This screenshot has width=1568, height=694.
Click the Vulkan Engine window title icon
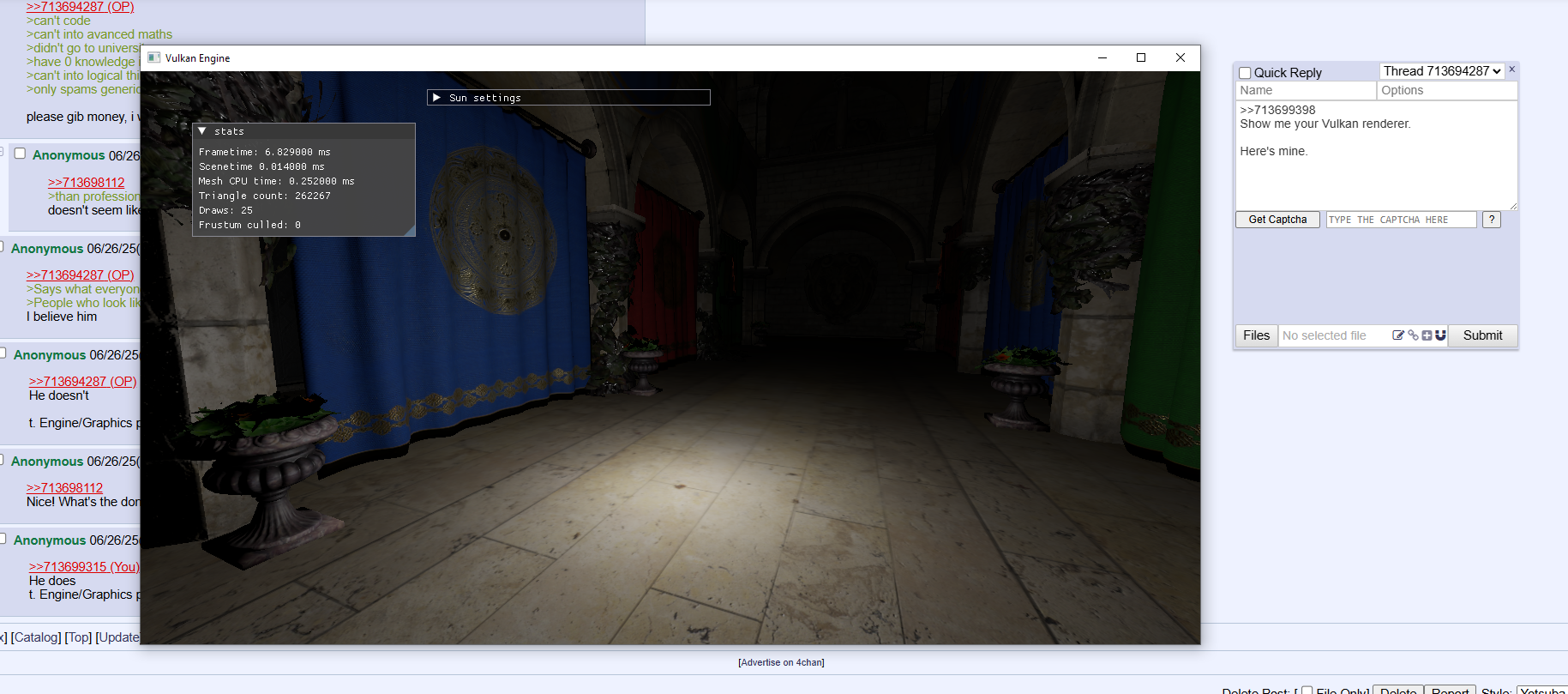coord(154,57)
